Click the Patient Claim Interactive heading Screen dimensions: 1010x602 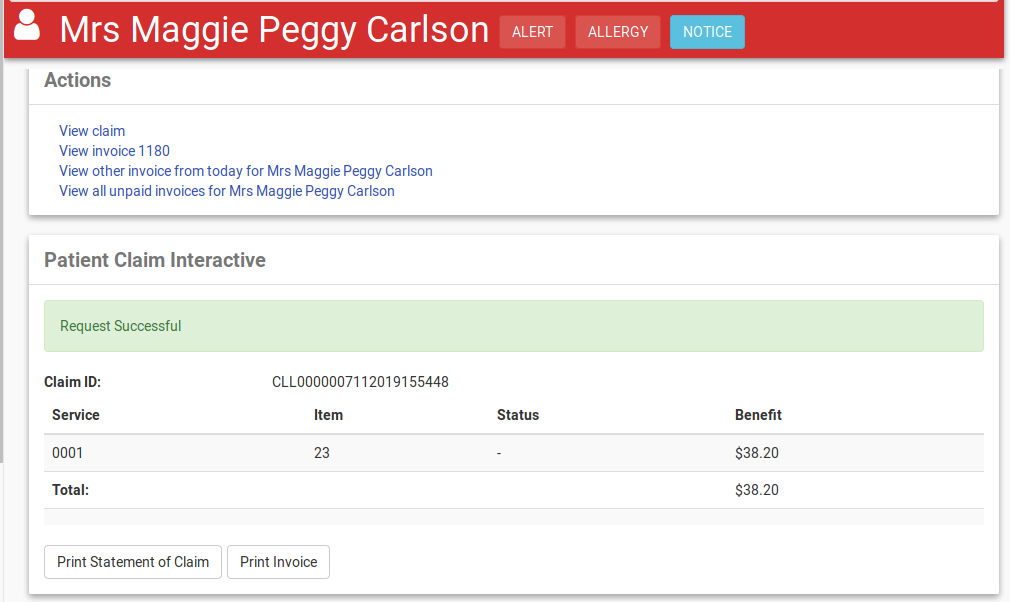point(155,260)
